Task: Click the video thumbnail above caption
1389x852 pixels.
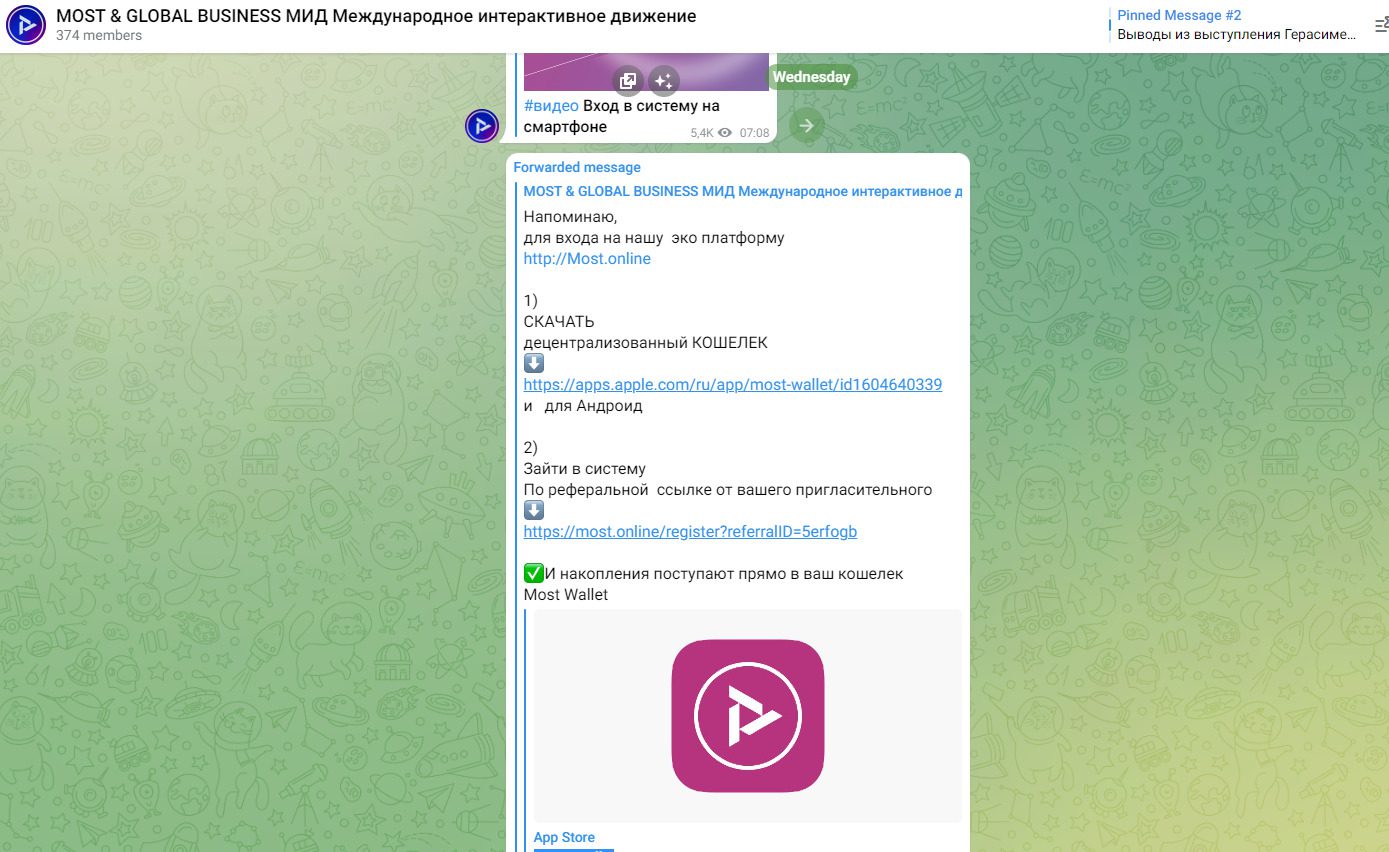Action: [646, 71]
